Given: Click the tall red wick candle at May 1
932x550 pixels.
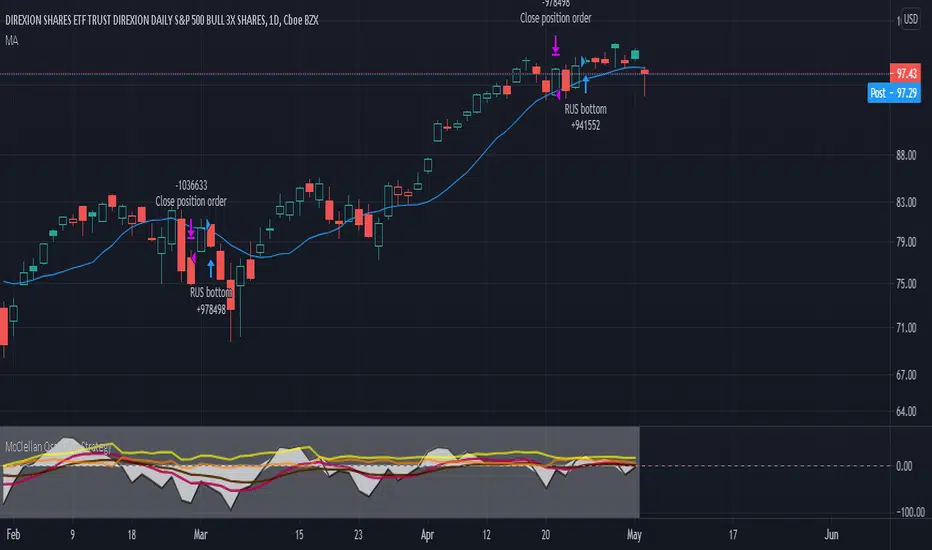Looking at the screenshot, I should [645, 82].
